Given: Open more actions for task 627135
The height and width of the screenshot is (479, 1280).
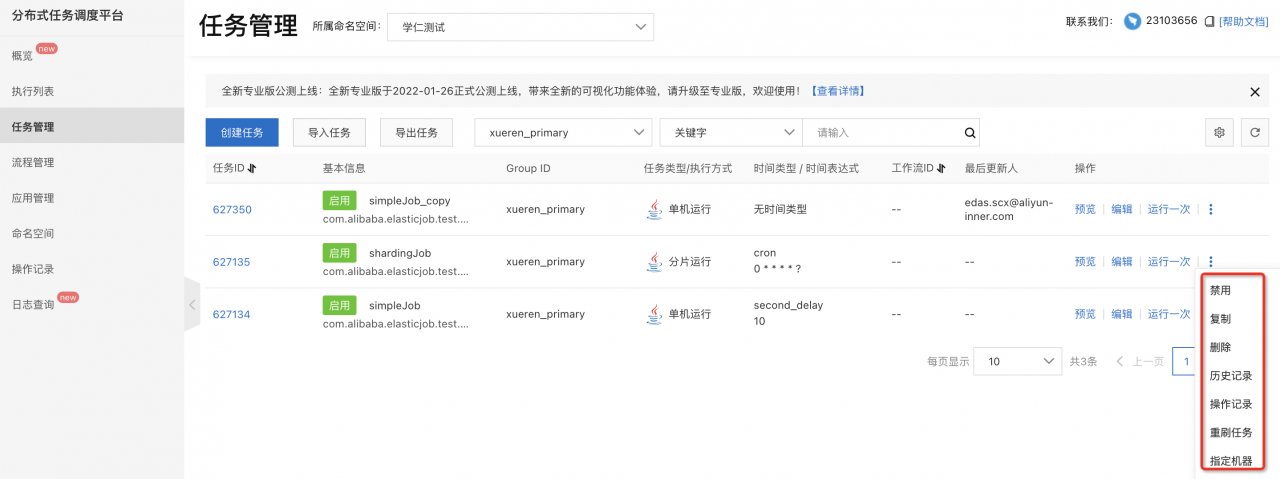Looking at the screenshot, I should point(1211,261).
